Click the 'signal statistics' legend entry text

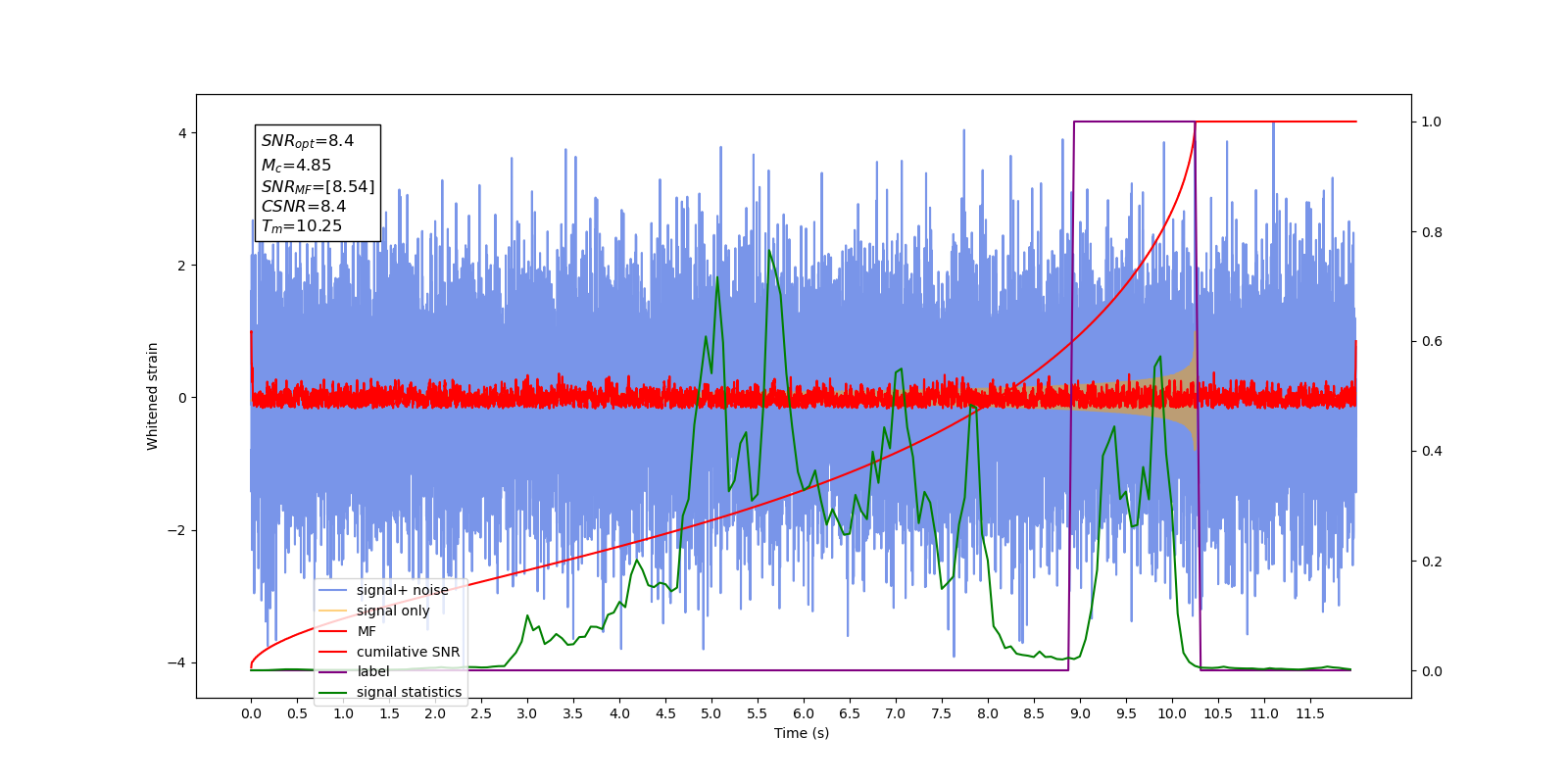[x=409, y=692]
